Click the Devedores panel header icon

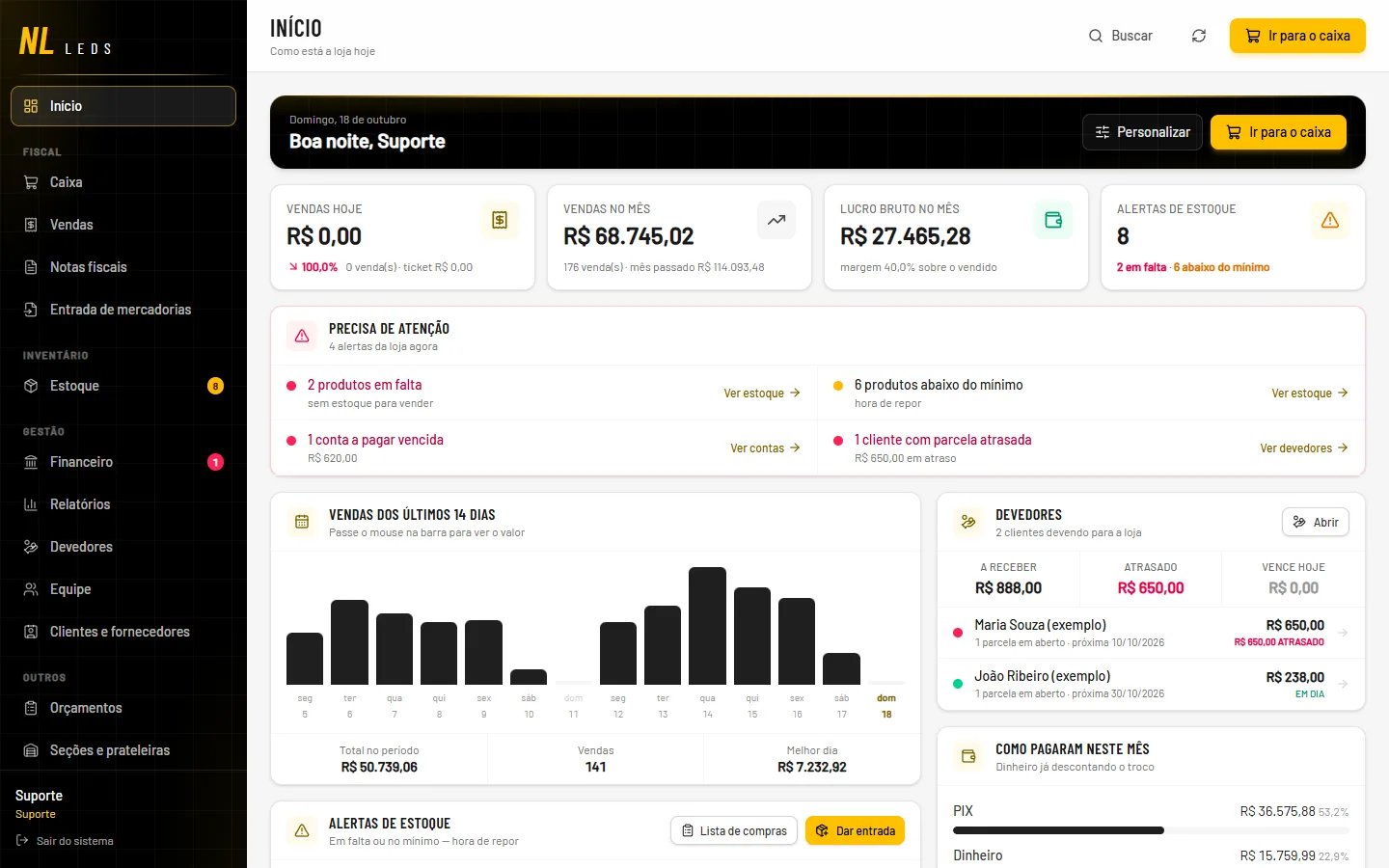[968, 522]
